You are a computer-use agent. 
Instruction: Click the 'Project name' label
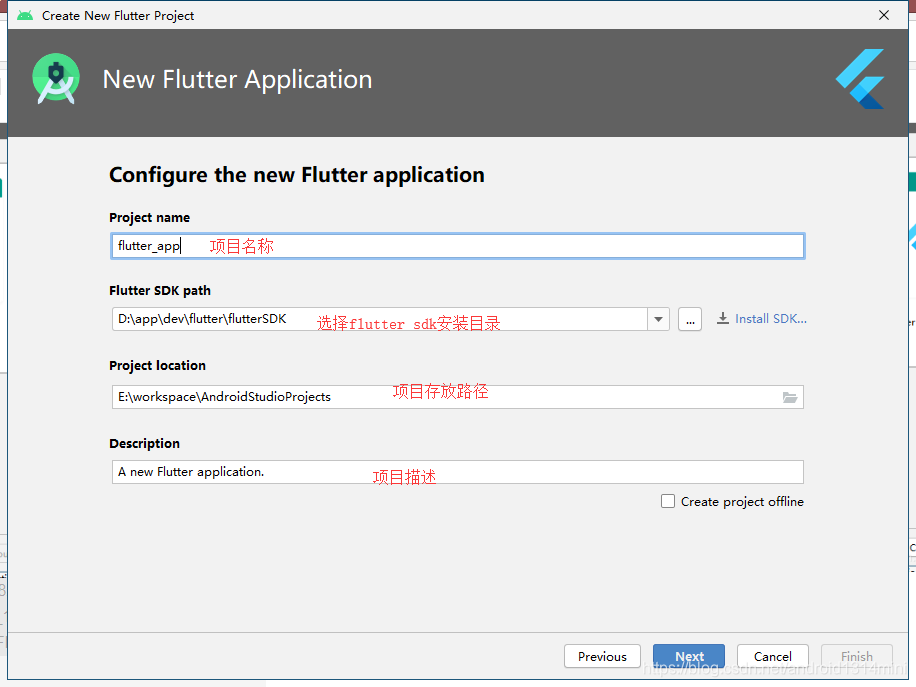click(x=150, y=217)
